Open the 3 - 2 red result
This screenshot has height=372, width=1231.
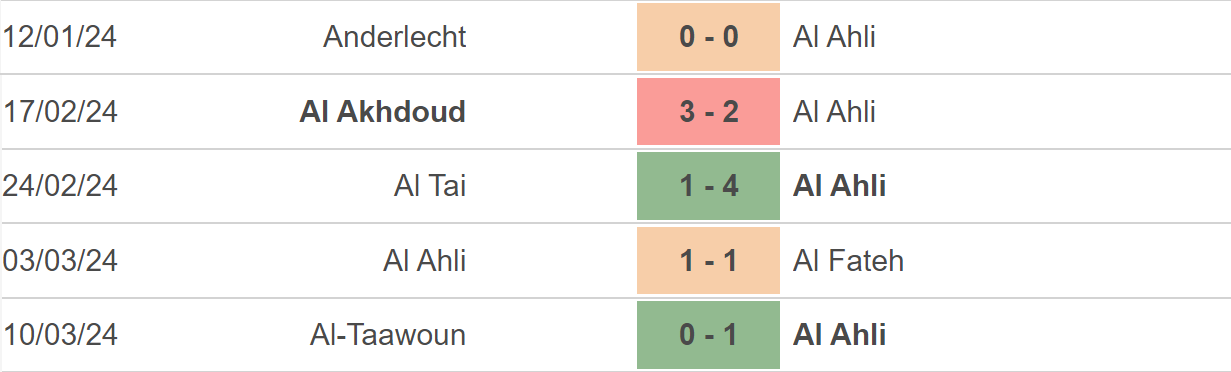pyautogui.click(x=708, y=111)
